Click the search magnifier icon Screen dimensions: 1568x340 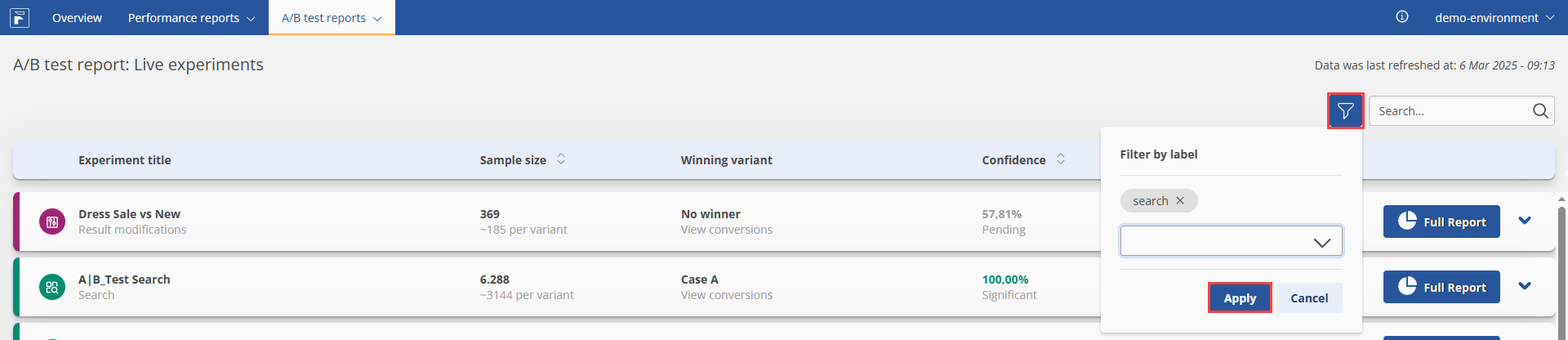(1540, 111)
